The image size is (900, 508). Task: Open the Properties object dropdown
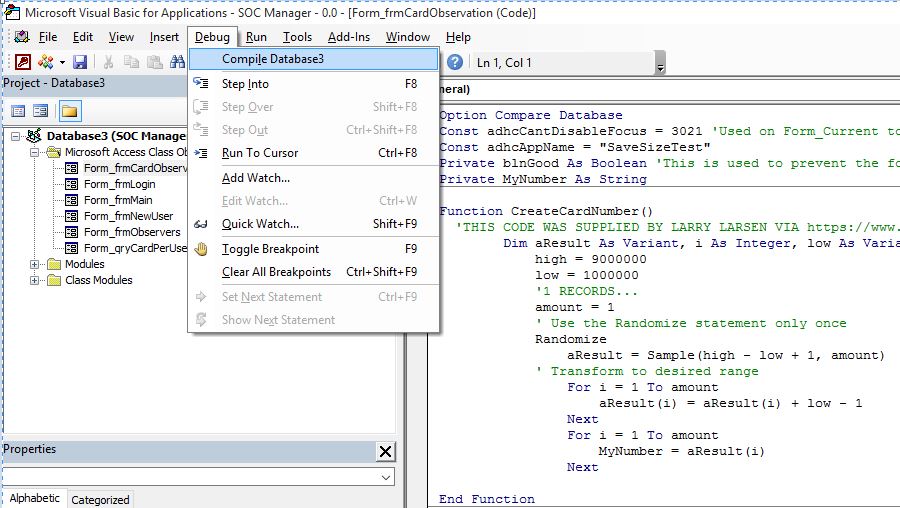386,477
